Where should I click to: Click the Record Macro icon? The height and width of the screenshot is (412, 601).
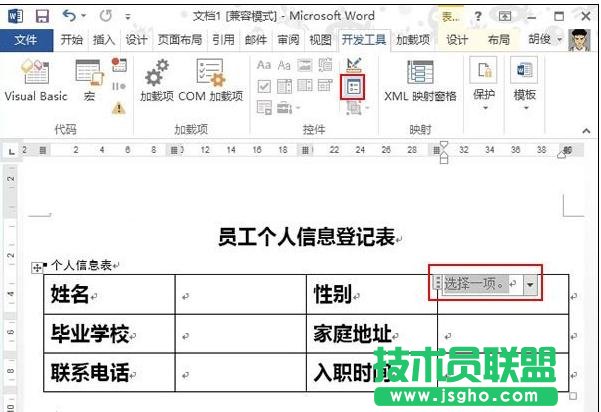coord(119,65)
